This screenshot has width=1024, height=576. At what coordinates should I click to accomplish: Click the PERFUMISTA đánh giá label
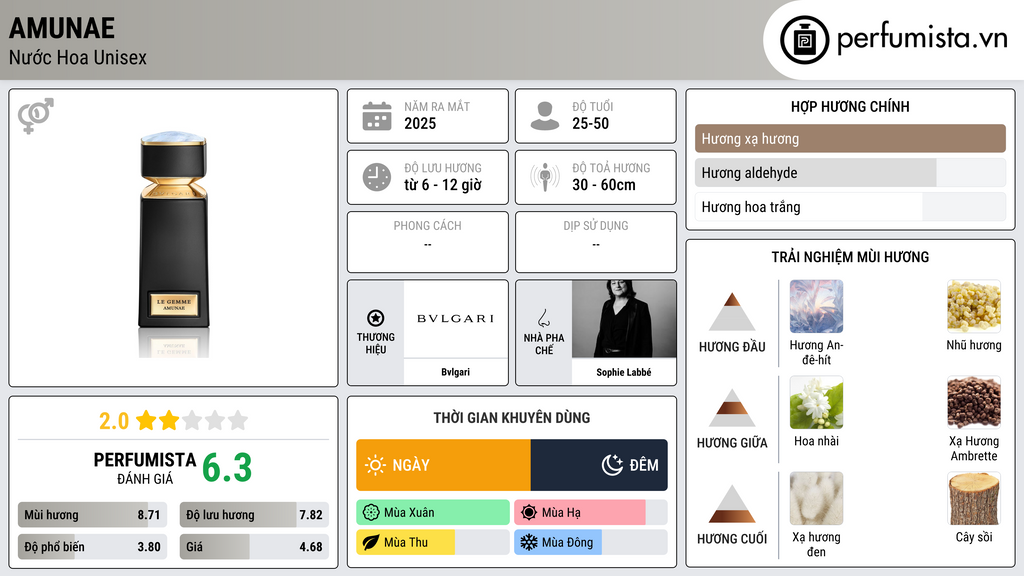click(x=145, y=468)
